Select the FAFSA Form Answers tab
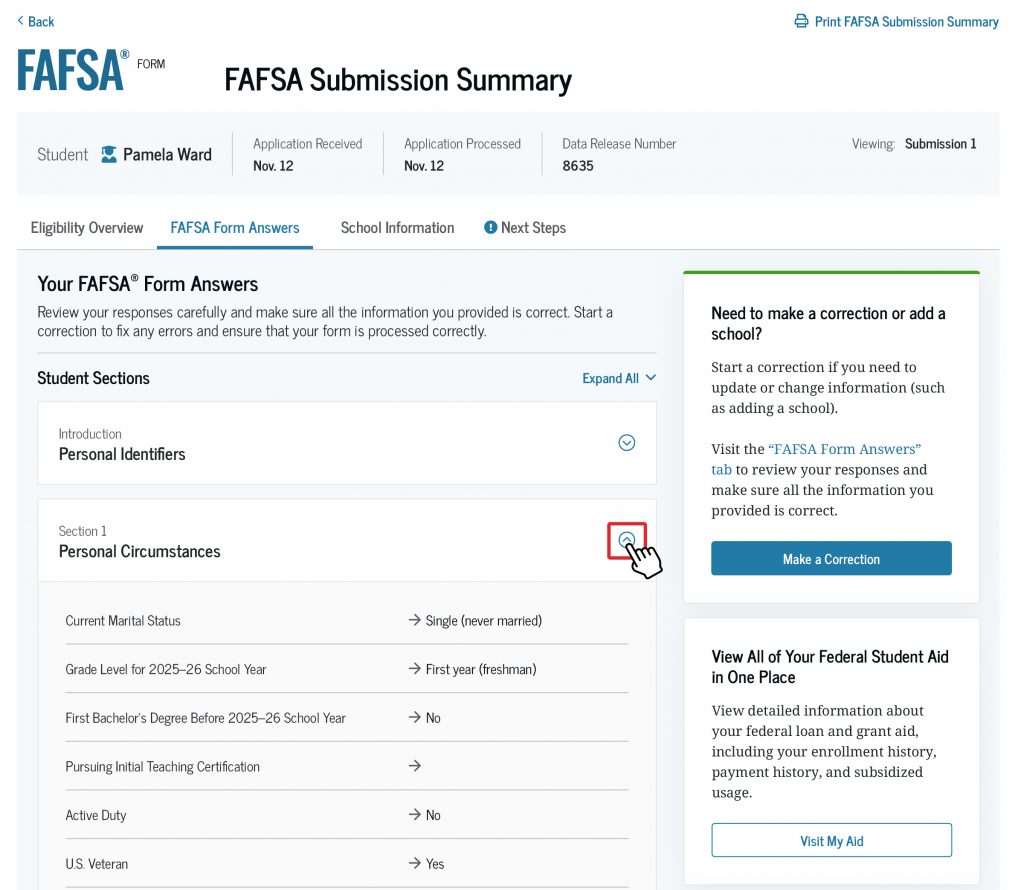This screenshot has height=890, width=1024. point(235,228)
